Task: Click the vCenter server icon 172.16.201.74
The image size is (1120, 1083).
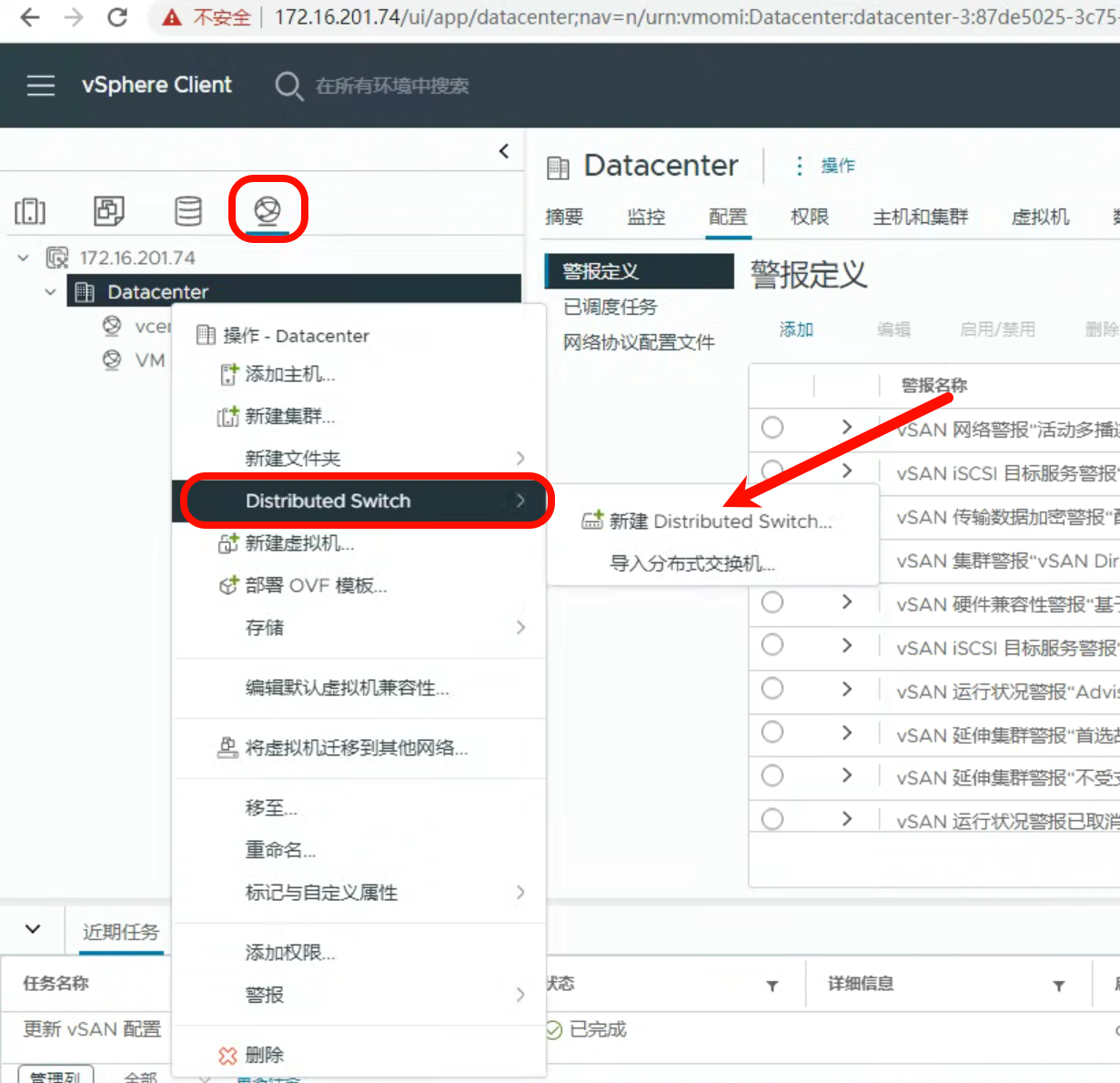Action: tap(57, 258)
